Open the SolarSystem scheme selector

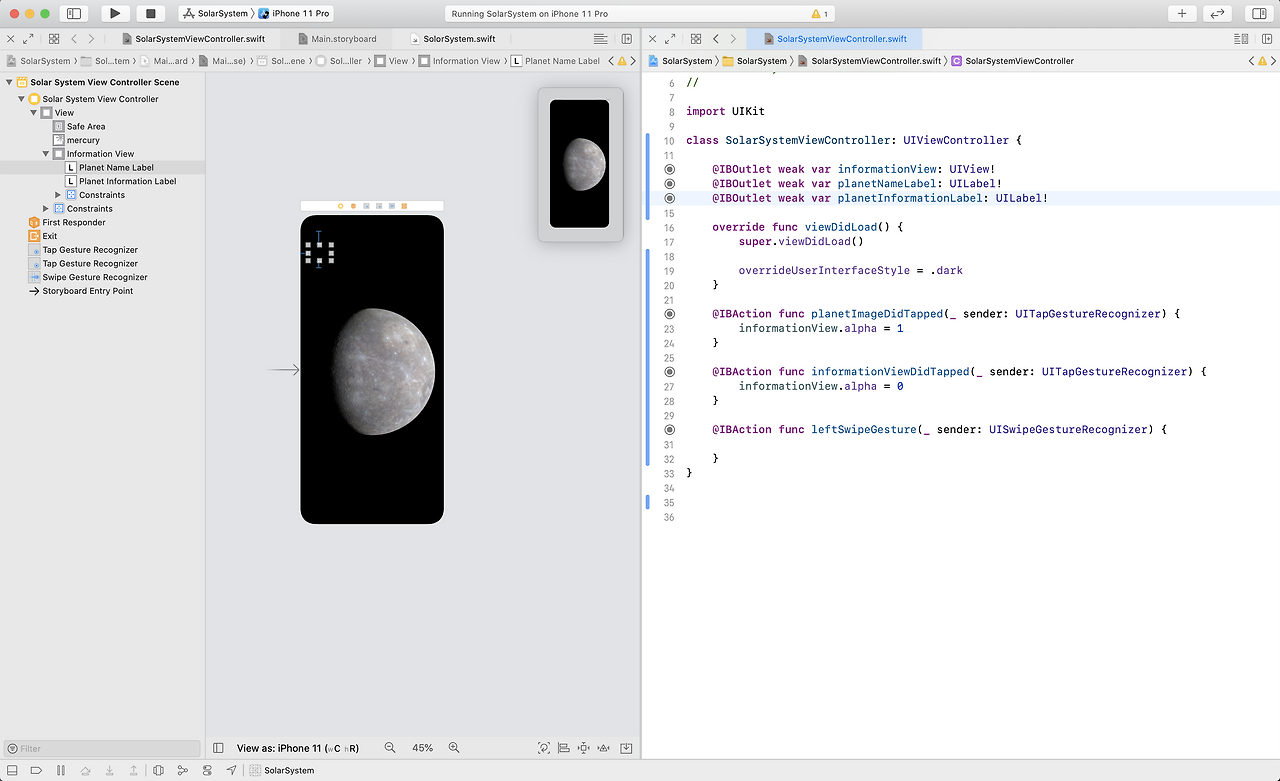(x=215, y=14)
